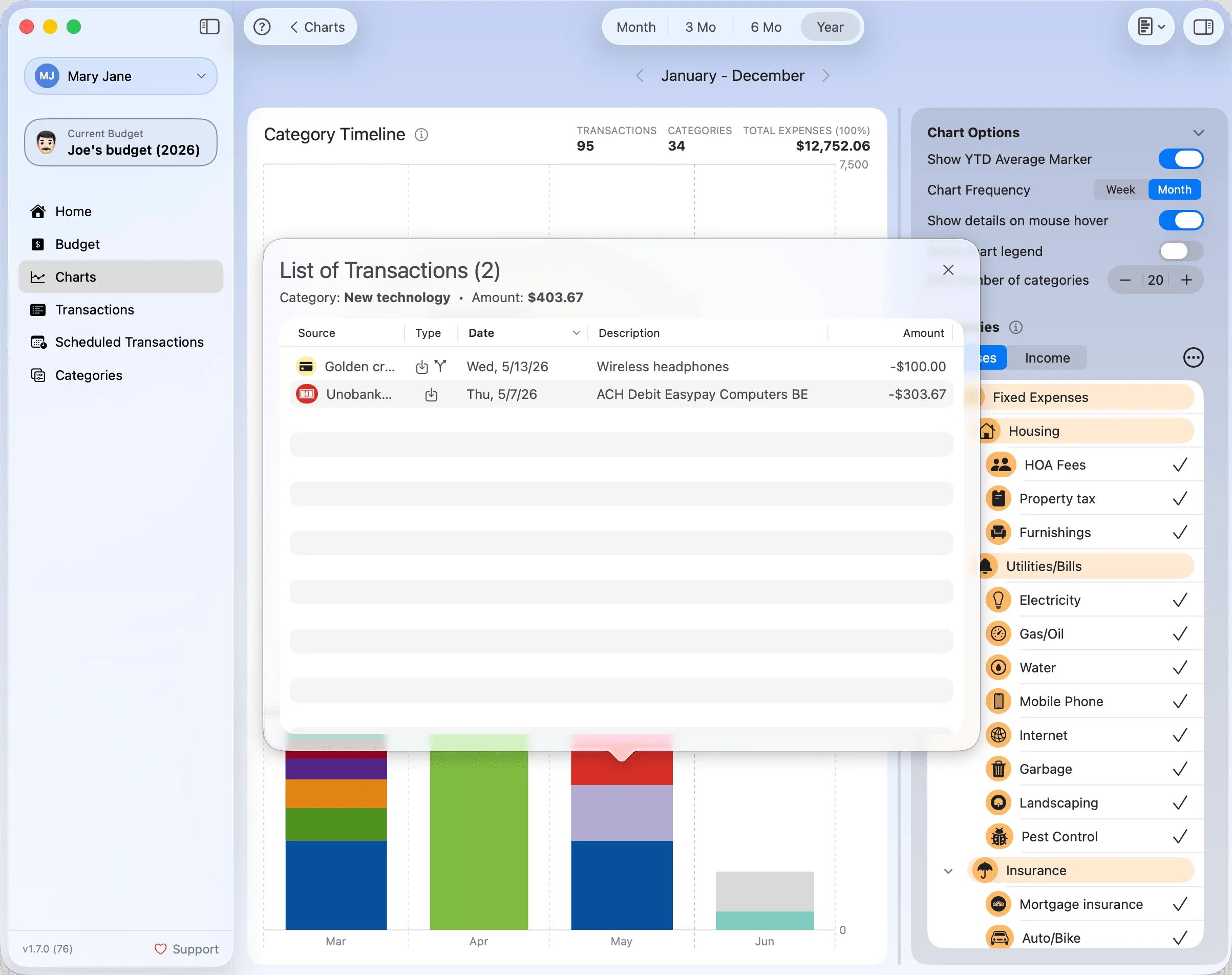Screen dimensions: 1232x975
Task: Click the Categories sidebar icon
Action: [38, 376]
